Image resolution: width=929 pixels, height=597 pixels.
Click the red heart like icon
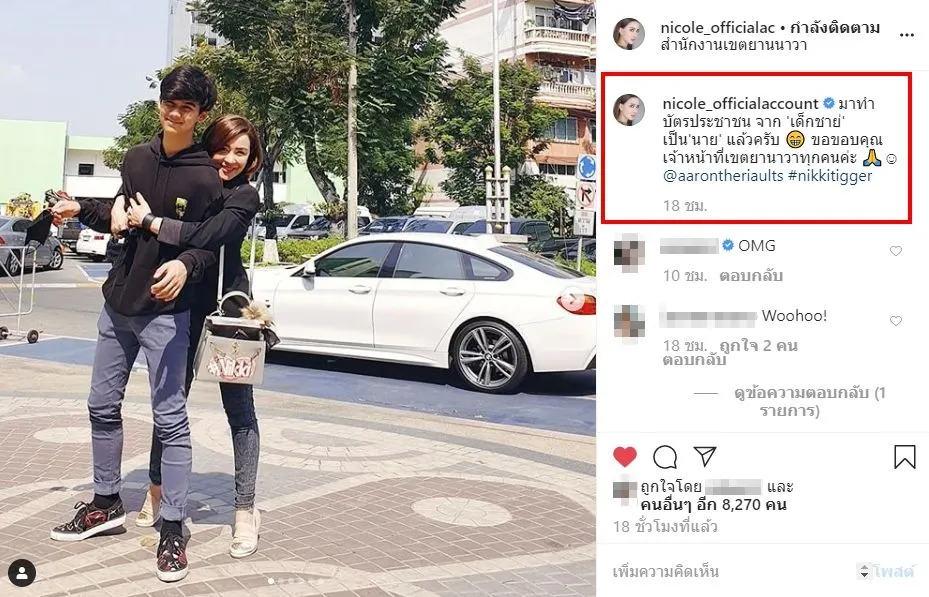[x=624, y=457]
